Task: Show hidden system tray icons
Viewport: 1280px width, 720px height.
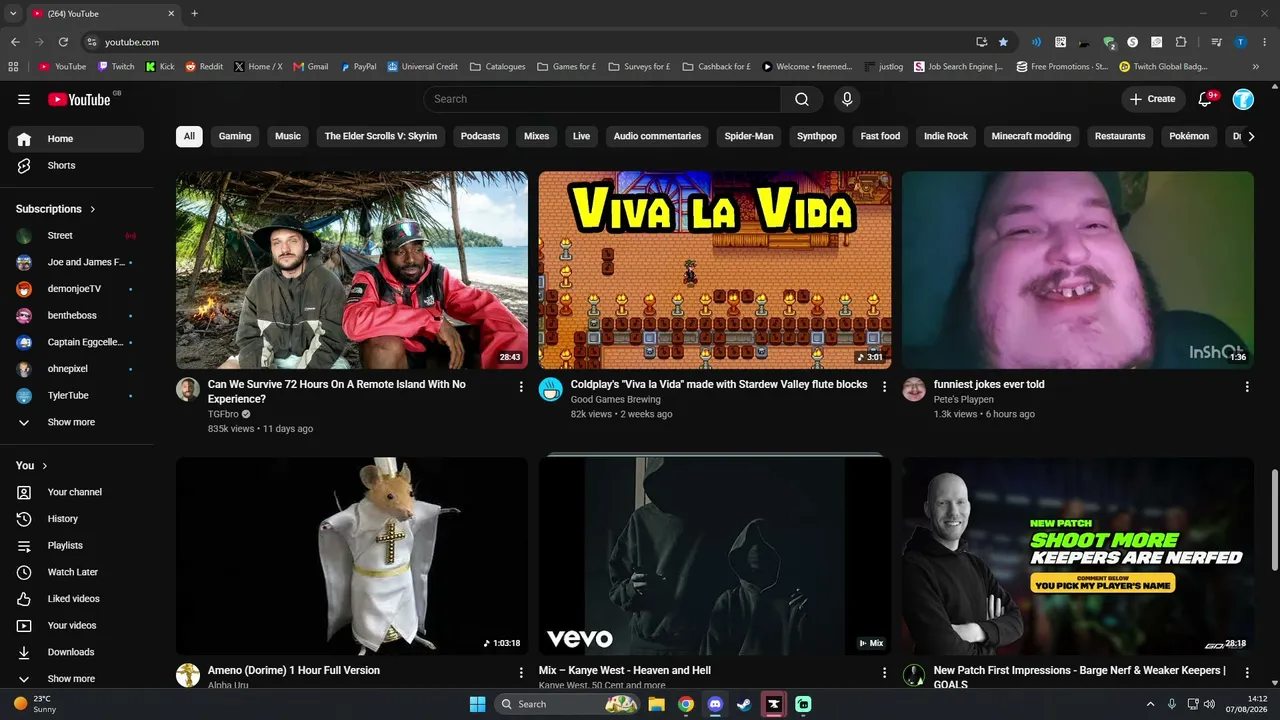Action: coord(1150,704)
